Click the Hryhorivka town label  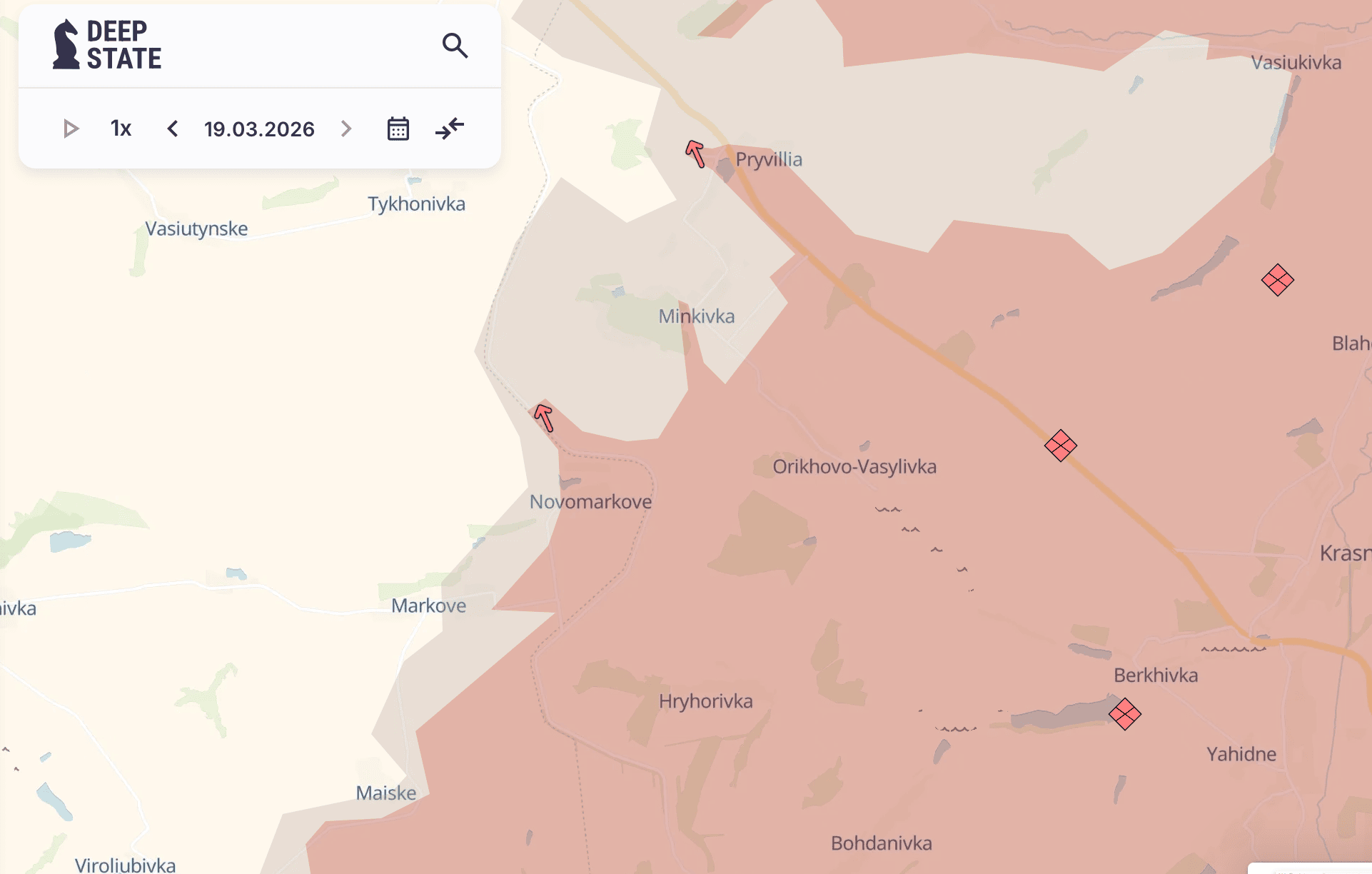[705, 701]
